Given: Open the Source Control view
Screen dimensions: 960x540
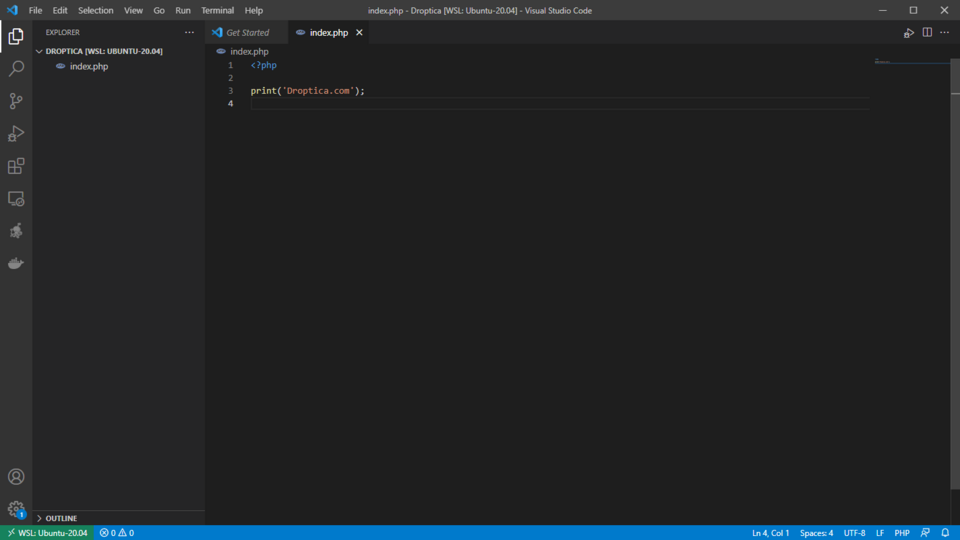Looking at the screenshot, I should point(16,101).
